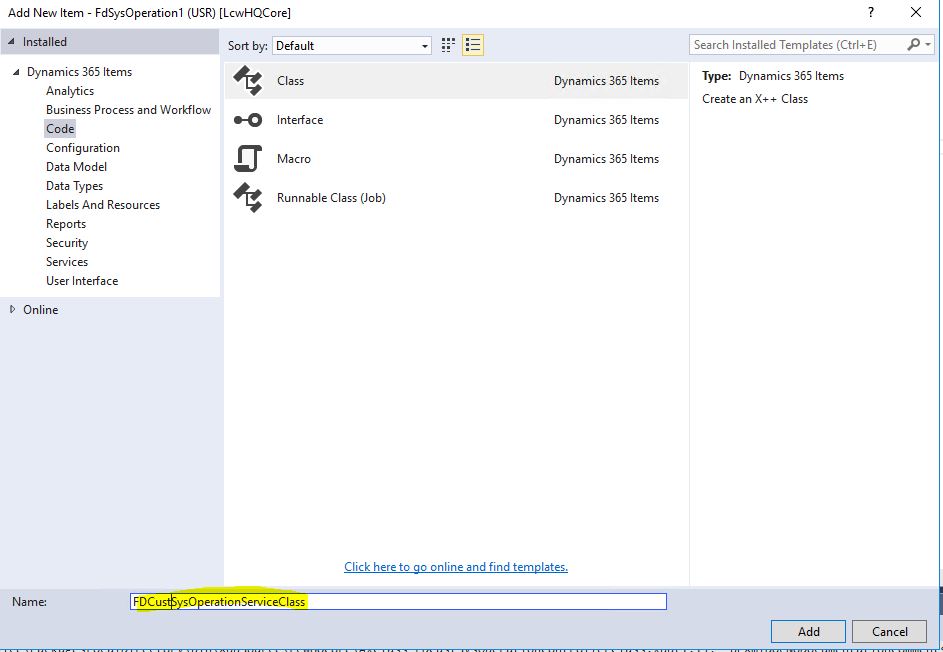Close the Add New Item dialog
Screen dimensions: 943x652
pyautogui.click(x=916, y=13)
